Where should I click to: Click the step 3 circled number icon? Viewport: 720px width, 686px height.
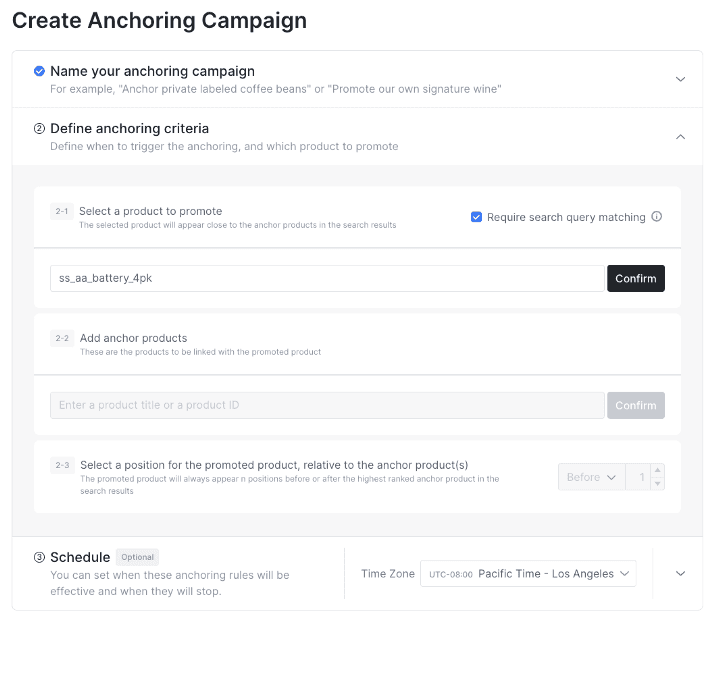pyautogui.click(x=39, y=557)
